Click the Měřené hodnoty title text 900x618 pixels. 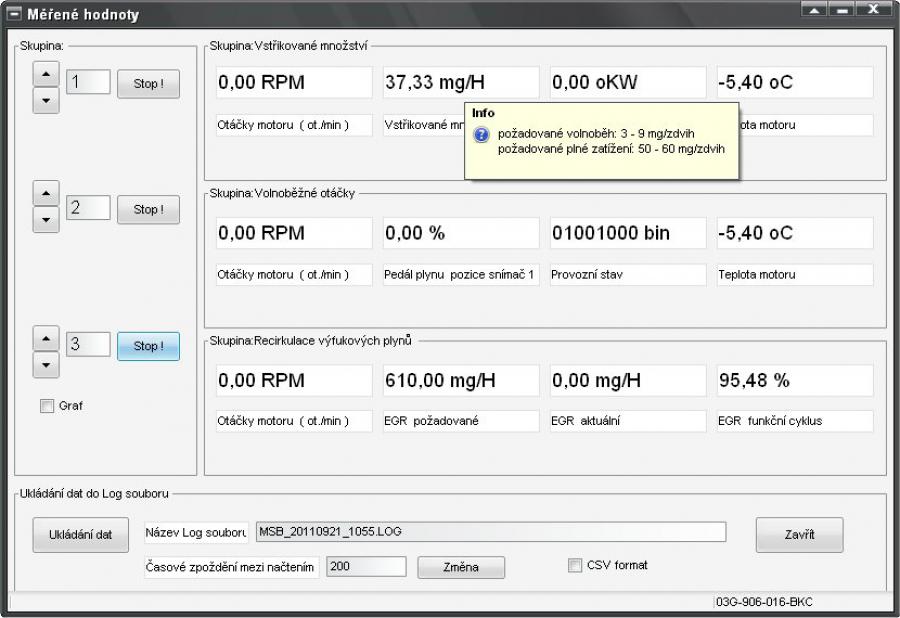83,14
